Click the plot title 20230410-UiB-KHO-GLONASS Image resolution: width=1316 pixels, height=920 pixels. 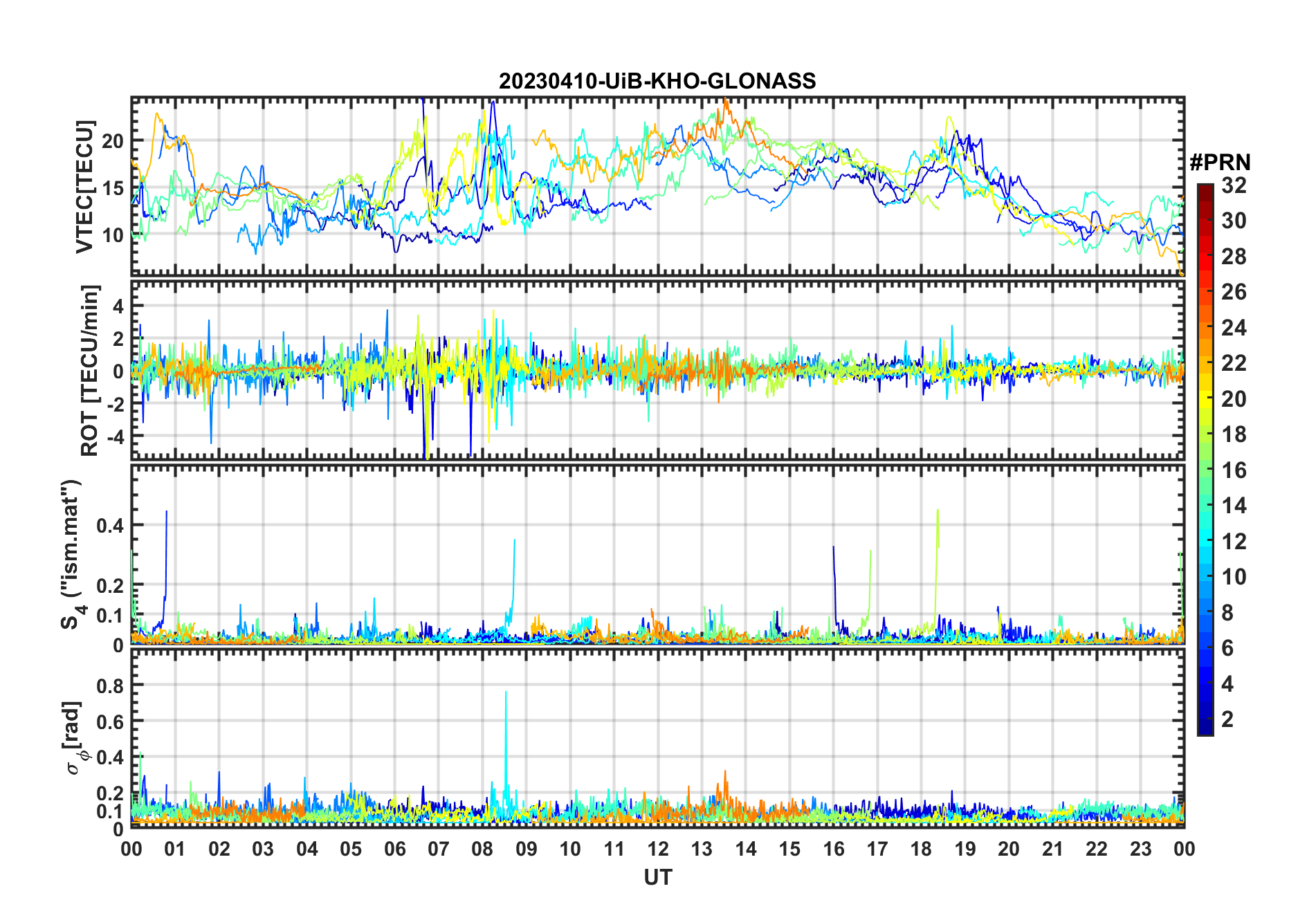point(657,82)
